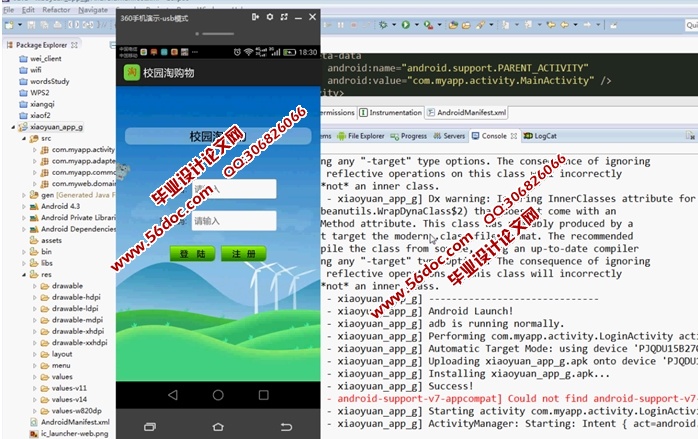The height and width of the screenshot is (439, 698).
Task: Click the Save All icon in toolbar
Action: [44, 25]
